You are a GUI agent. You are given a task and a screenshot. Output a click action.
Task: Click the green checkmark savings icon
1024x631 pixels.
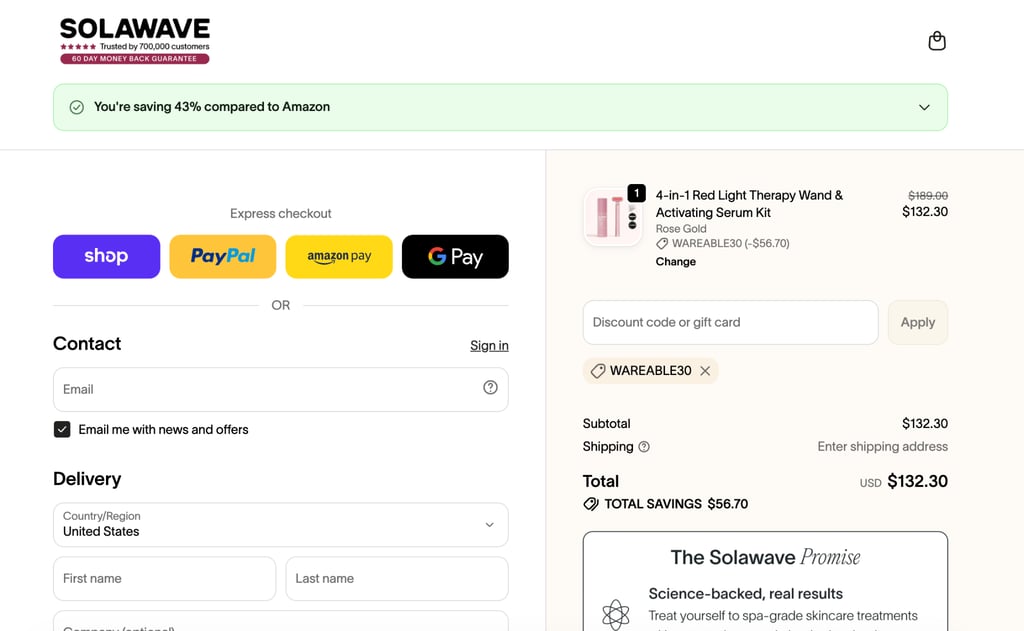click(76, 107)
